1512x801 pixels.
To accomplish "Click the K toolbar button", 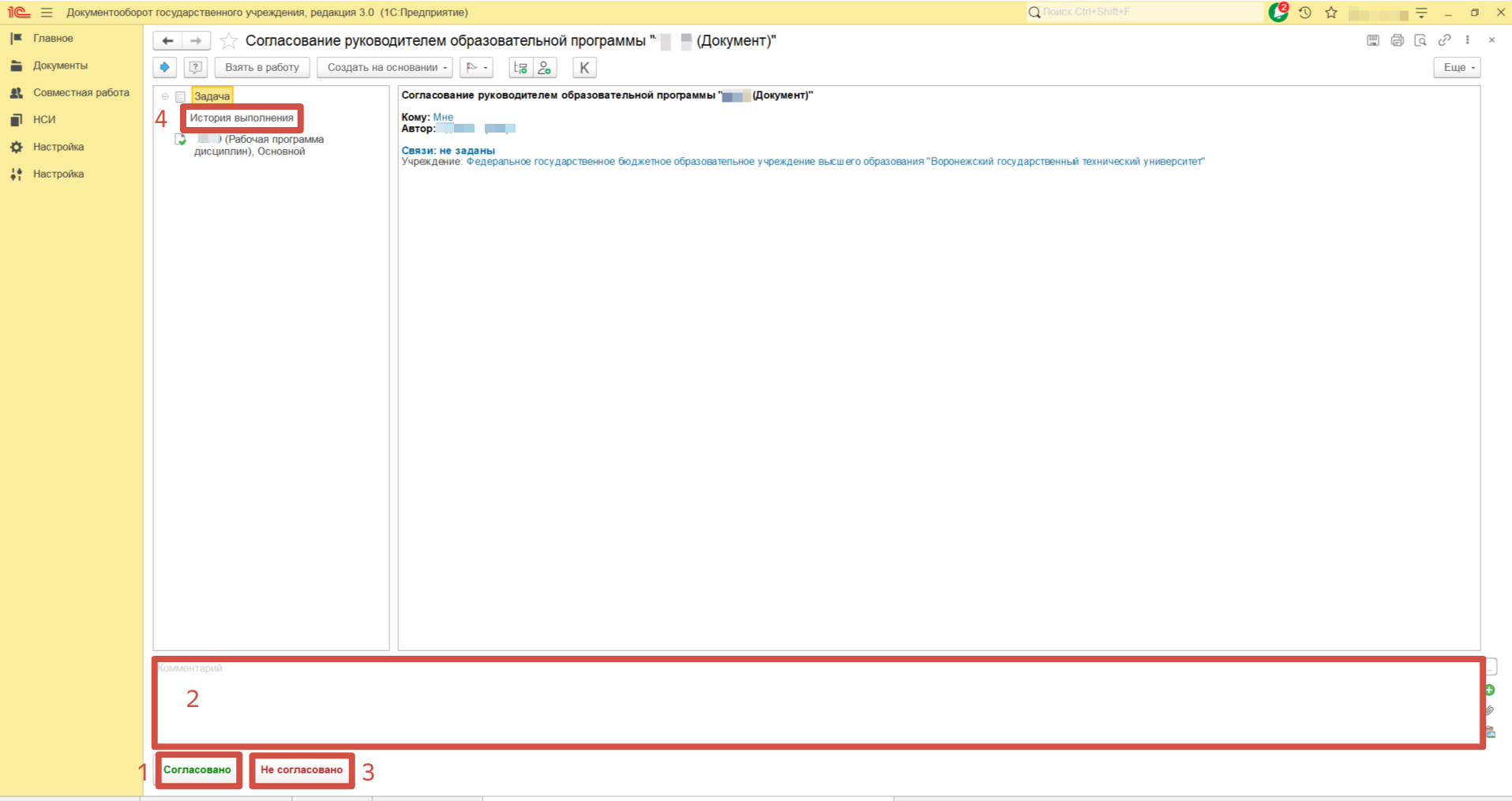I will 584,68.
